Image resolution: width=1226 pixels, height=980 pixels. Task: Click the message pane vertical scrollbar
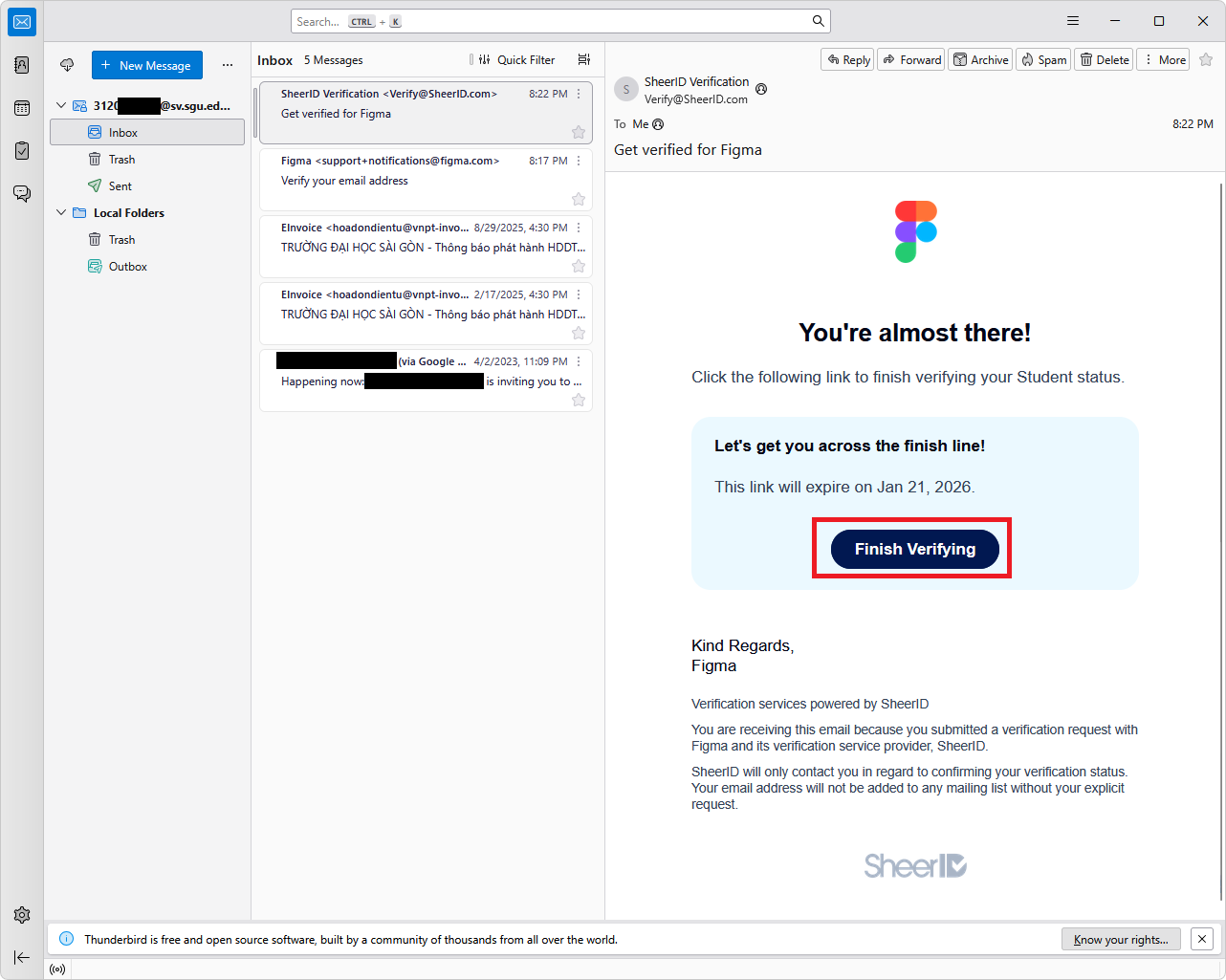click(x=1221, y=541)
